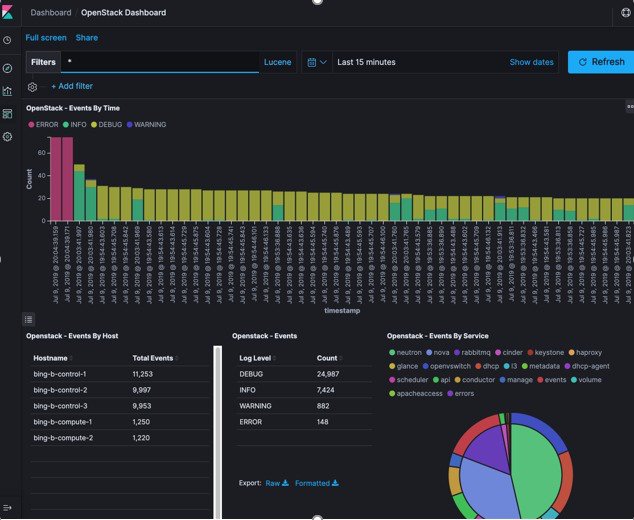Click the Share link
Viewport: 634px width, 520px height.
click(x=87, y=38)
